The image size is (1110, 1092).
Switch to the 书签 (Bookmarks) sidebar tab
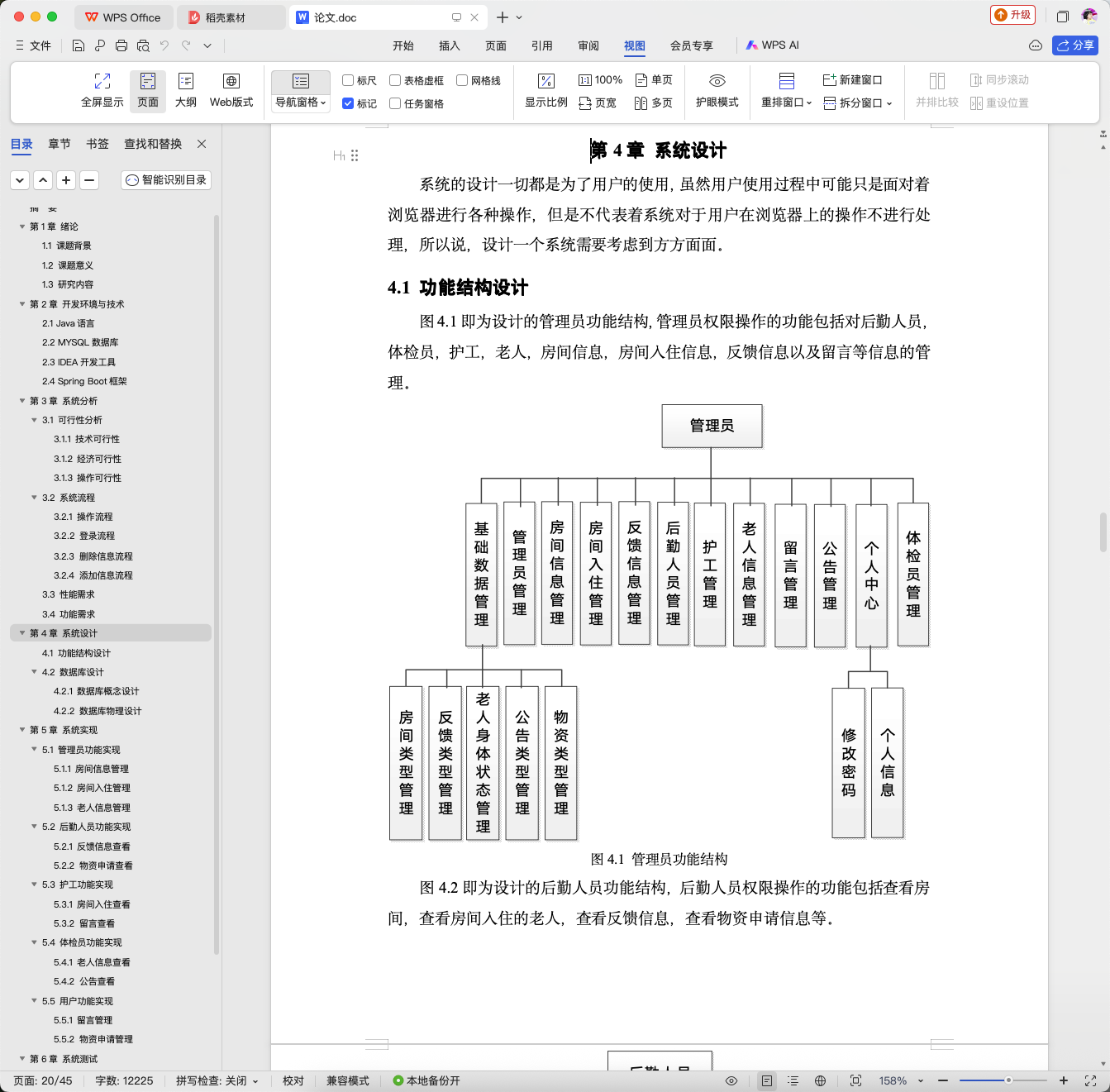pos(98,144)
